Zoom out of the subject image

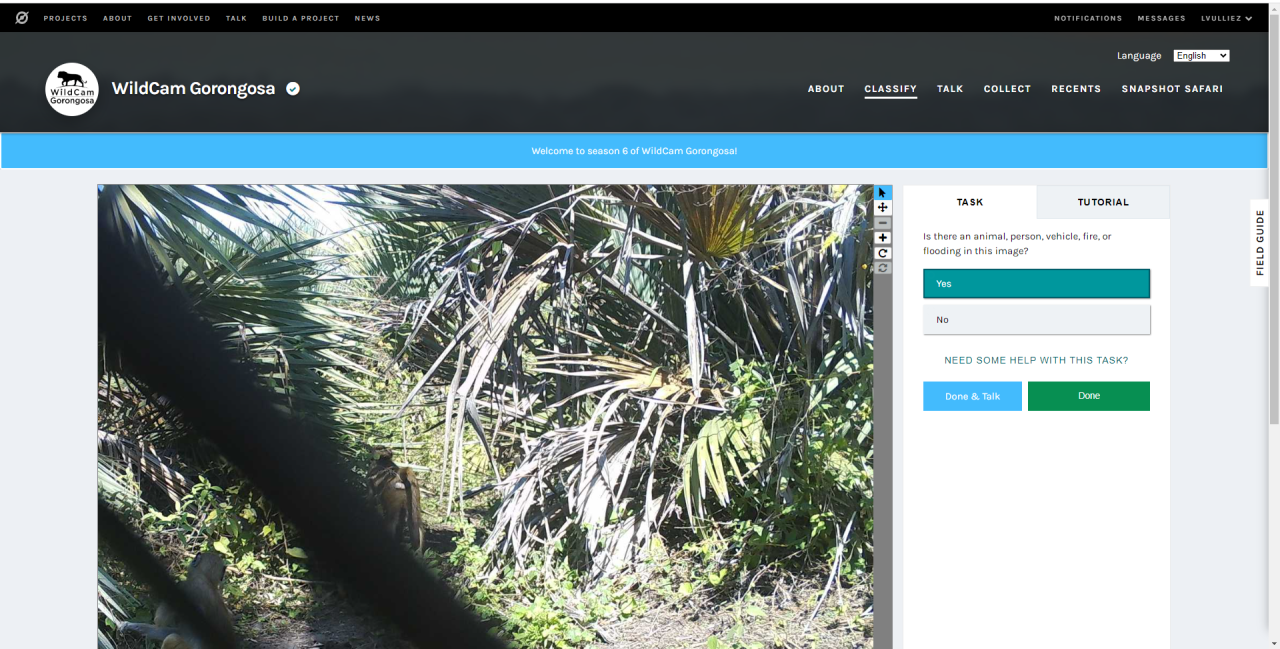tap(883, 223)
